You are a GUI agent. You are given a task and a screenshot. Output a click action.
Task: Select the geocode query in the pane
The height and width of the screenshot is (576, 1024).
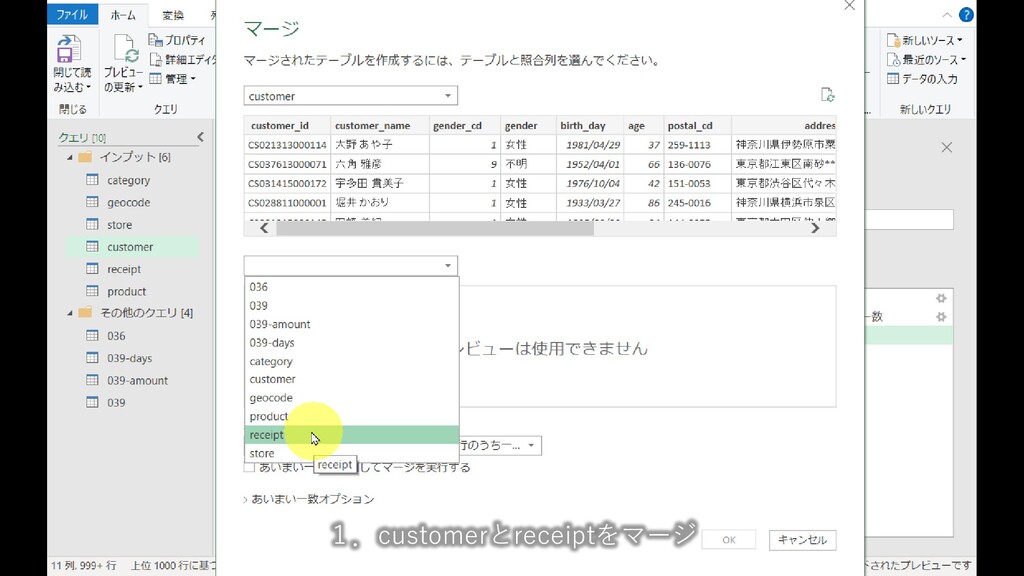129,202
